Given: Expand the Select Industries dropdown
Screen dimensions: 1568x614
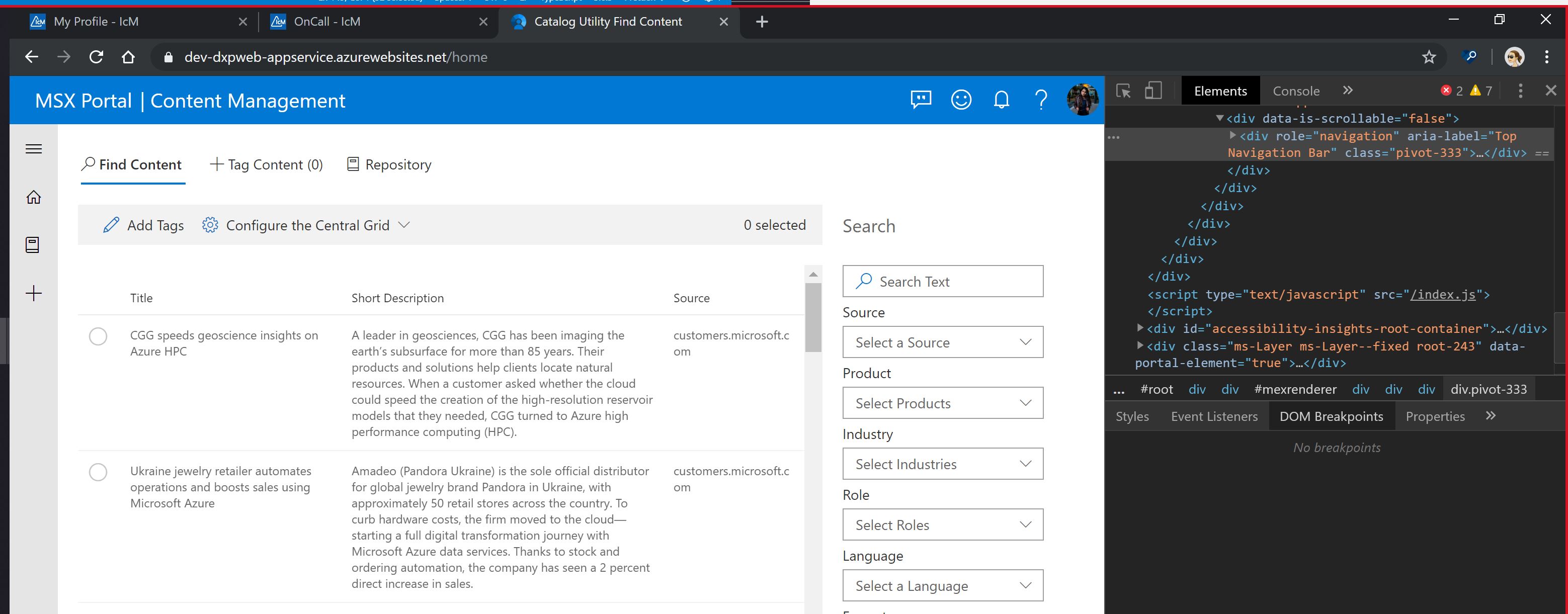Looking at the screenshot, I should point(942,464).
